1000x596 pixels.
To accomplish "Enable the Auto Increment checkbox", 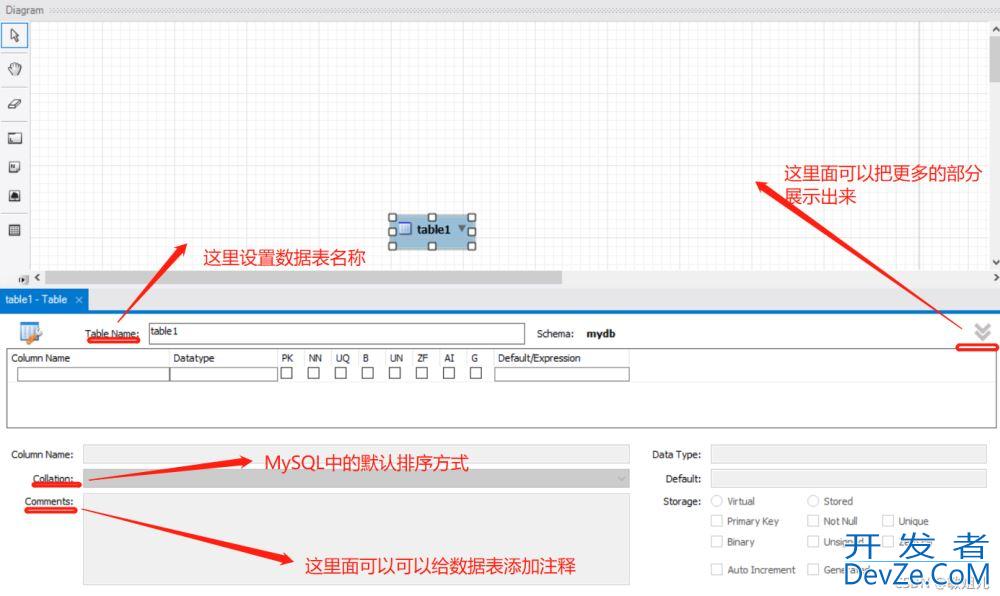I will coord(717,569).
